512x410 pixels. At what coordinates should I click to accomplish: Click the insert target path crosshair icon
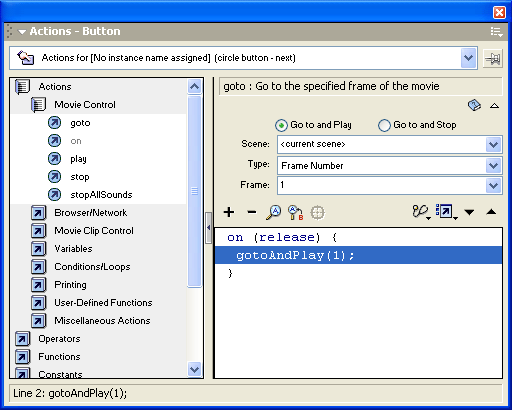[317, 212]
